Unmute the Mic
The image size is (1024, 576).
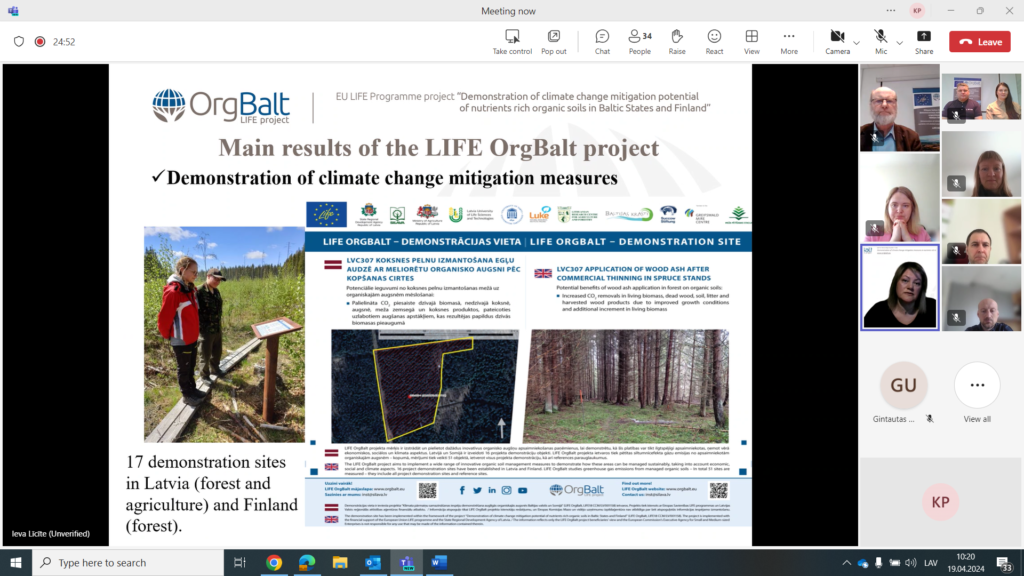pyautogui.click(x=881, y=42)
